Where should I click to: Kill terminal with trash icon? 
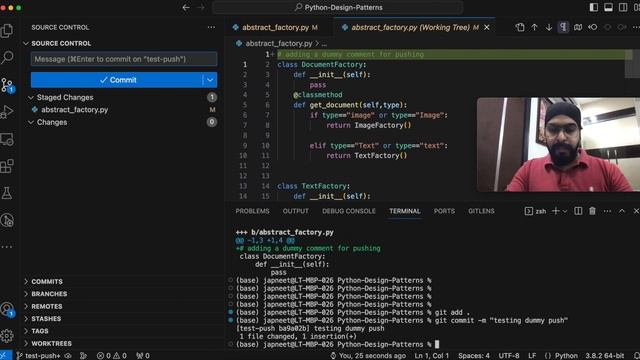592,211
